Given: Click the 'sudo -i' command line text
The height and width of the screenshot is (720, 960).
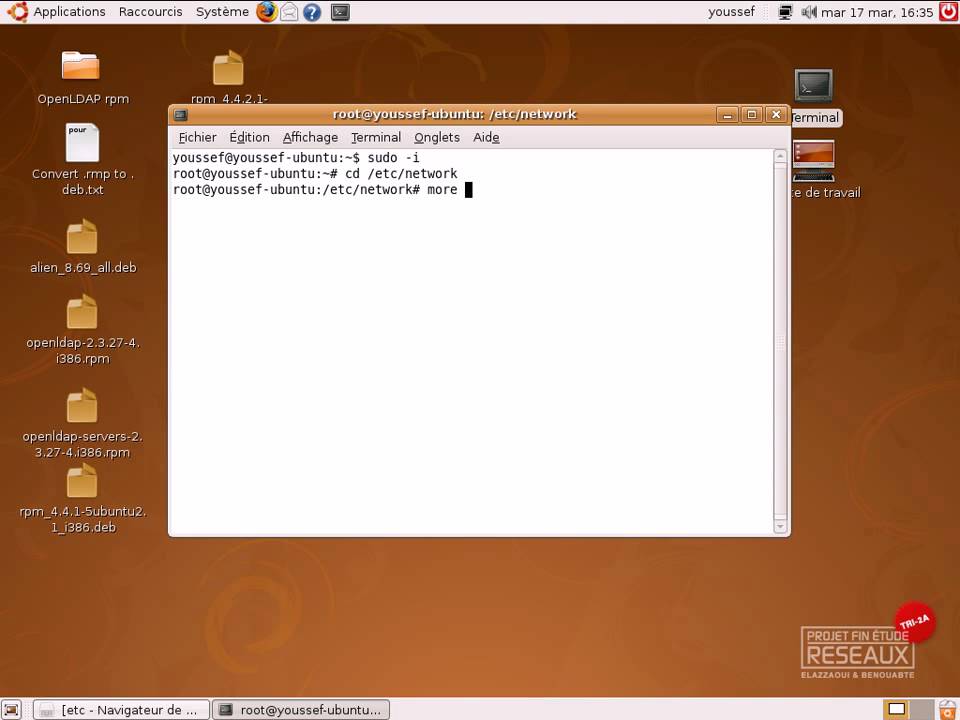Looking at the screenshot, I should [x=393, y=158].
